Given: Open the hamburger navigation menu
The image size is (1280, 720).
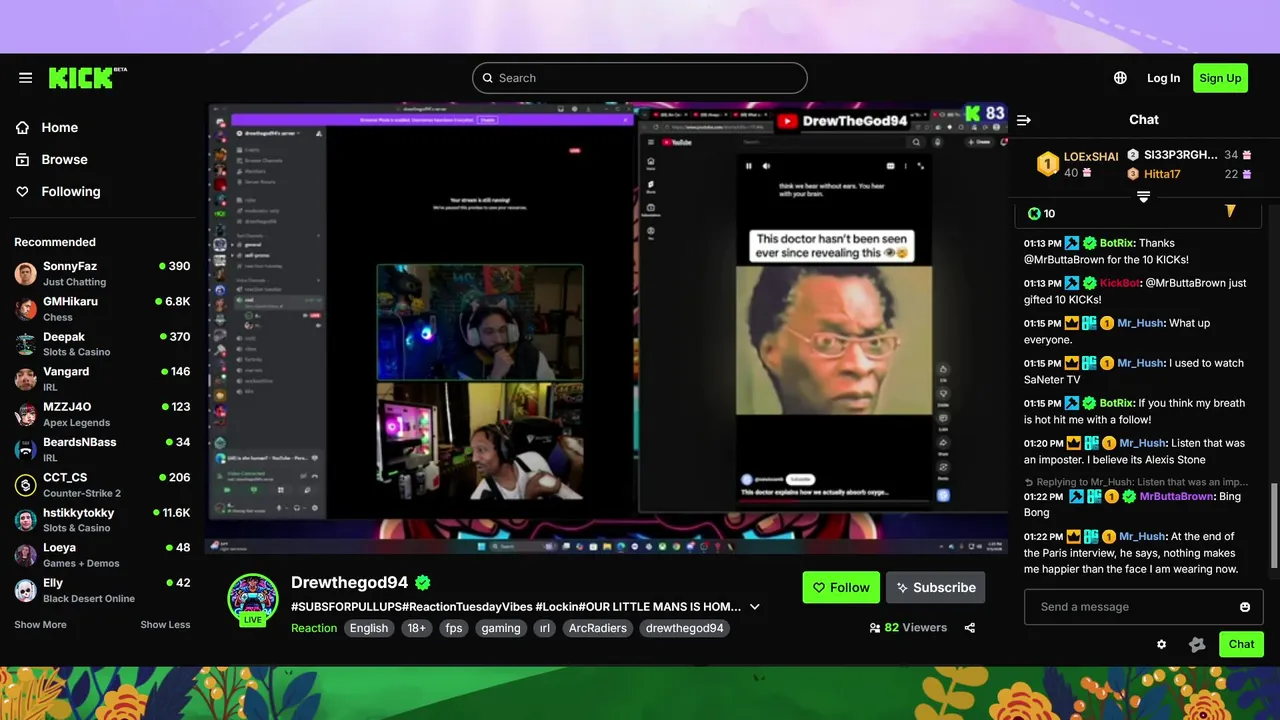Looking at the screenshot, I should click(x=26, y=78).
